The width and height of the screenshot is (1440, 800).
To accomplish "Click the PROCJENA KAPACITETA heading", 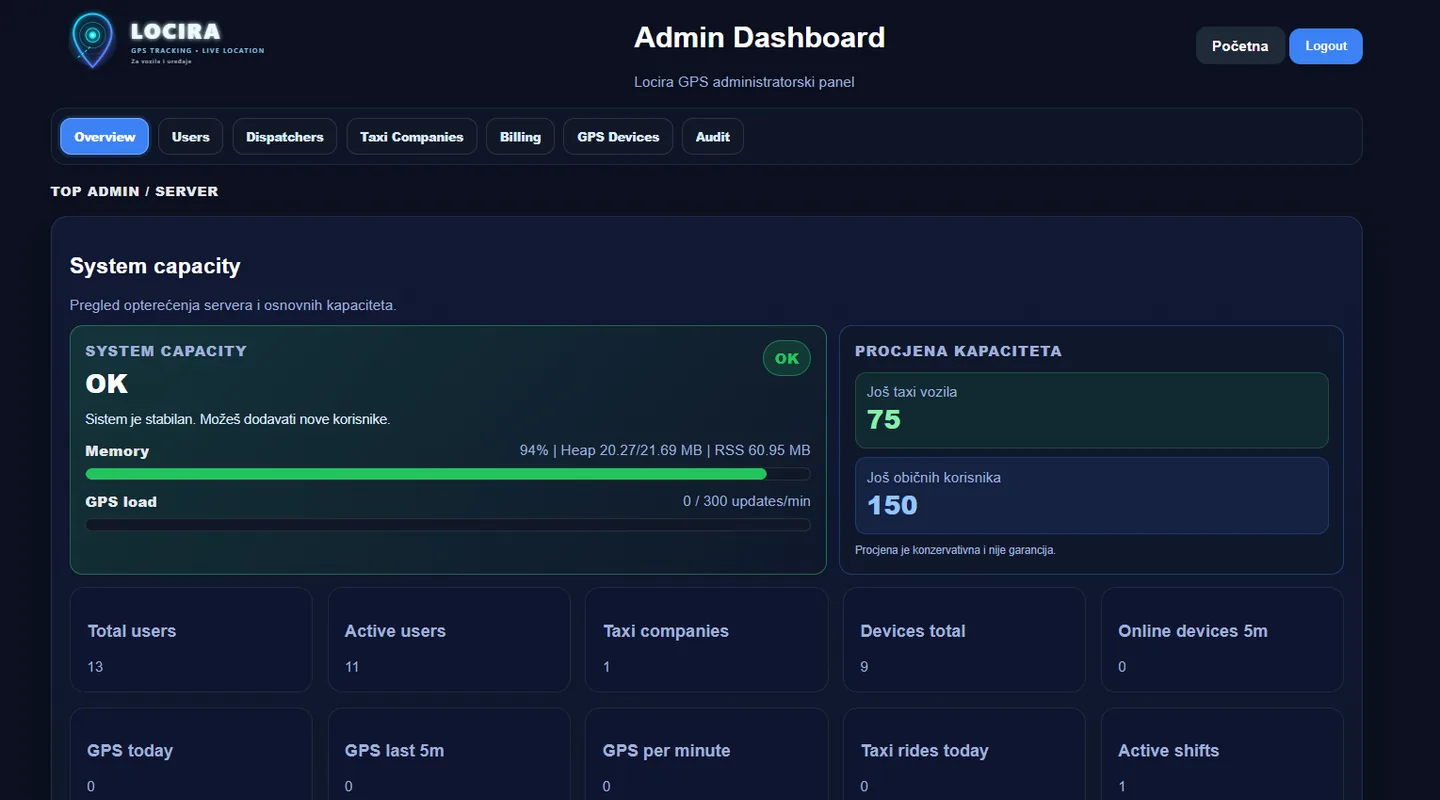I will (958, 351).
